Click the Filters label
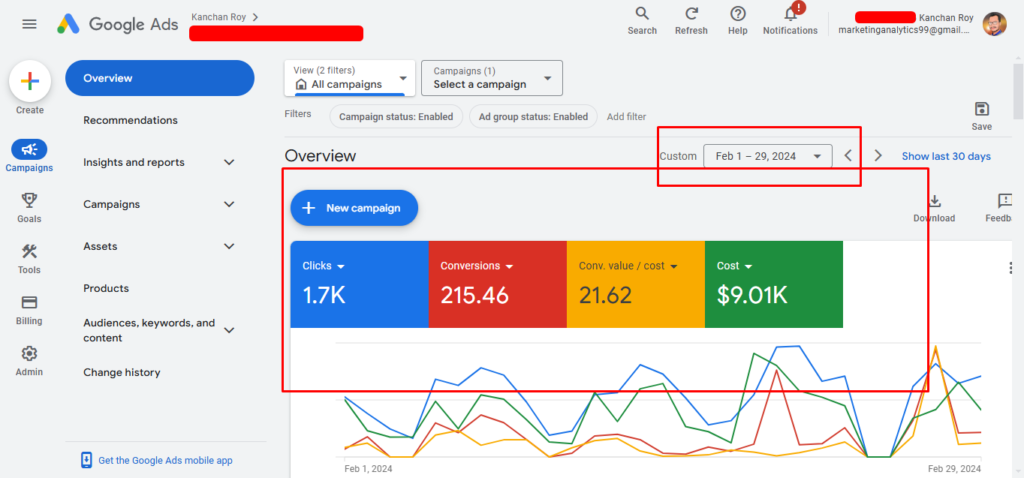 pyautogui.click(x=298, y=114)
